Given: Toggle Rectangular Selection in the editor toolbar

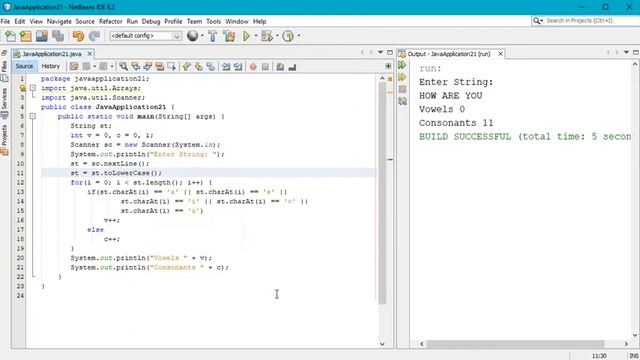Looking at the screenshot, I should [x=172, y=67].
